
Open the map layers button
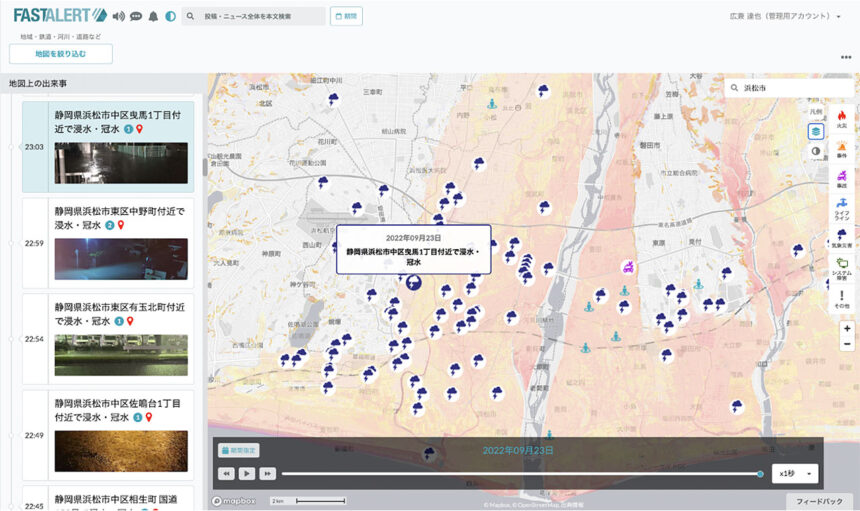tap(816, 131)
